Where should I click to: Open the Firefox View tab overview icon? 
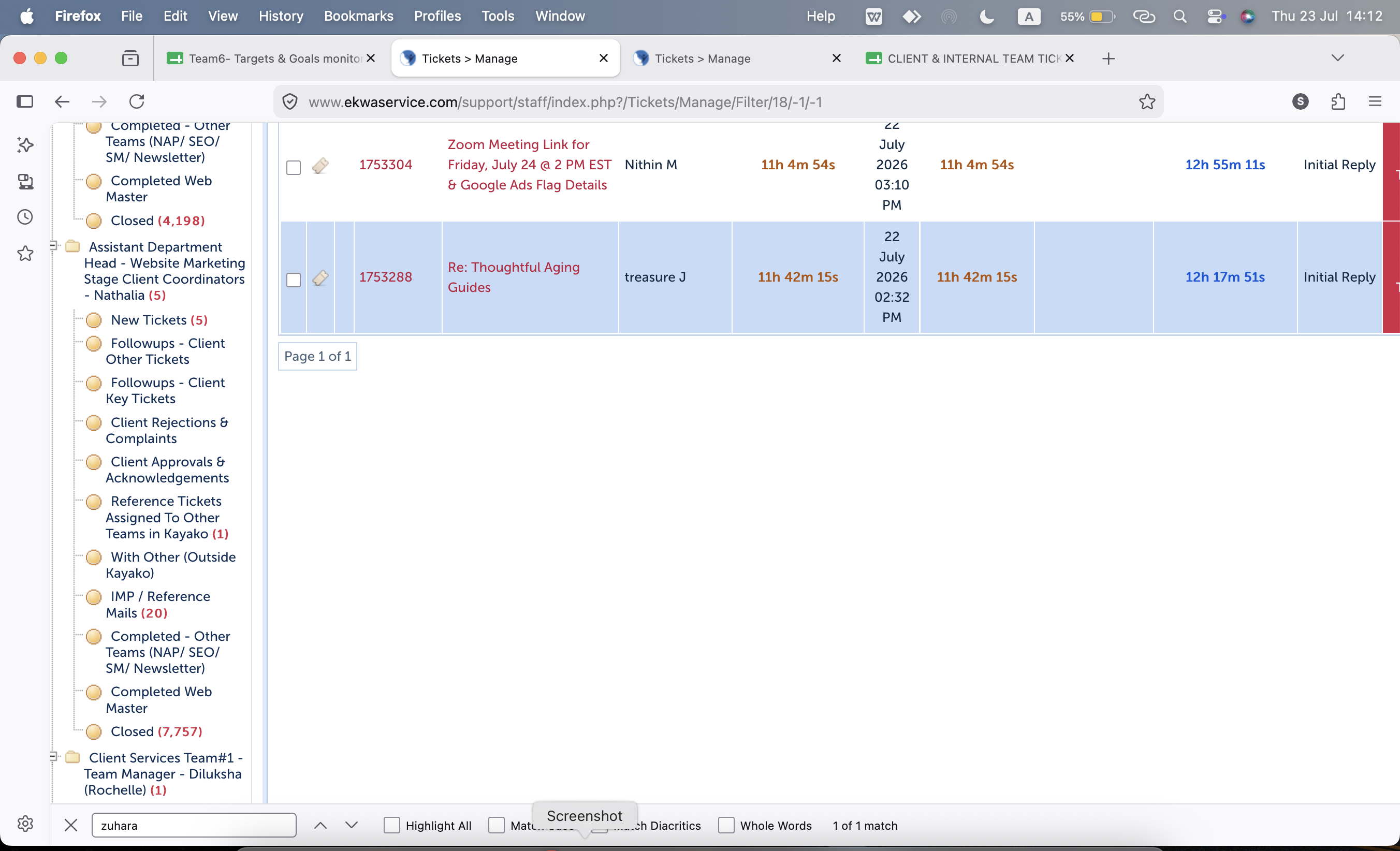coord(130,58)
